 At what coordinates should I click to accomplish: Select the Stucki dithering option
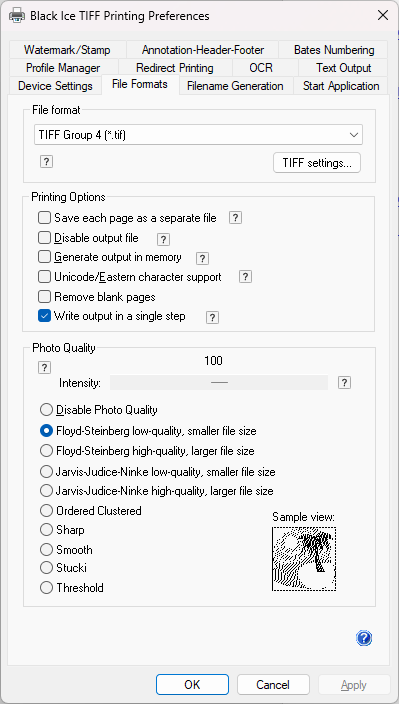point(47,568)
